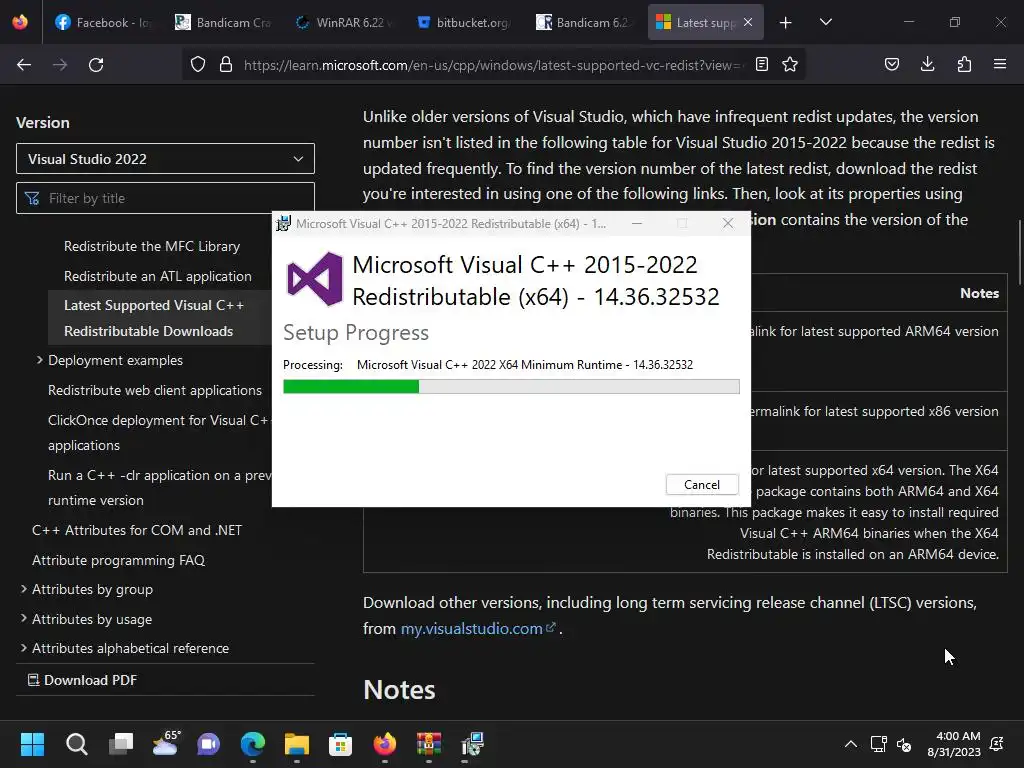Switch to the WinRAR 6.22 tab

pos(344,22)
